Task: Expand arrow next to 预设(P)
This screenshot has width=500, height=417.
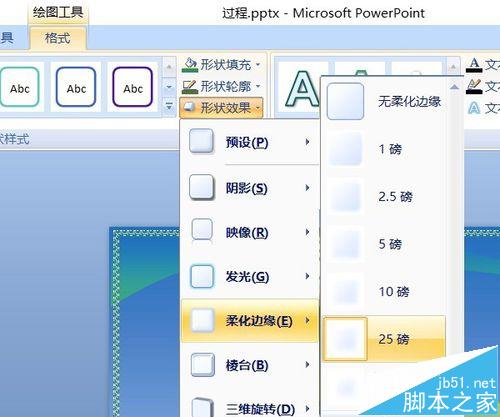Action: [307, 142]
